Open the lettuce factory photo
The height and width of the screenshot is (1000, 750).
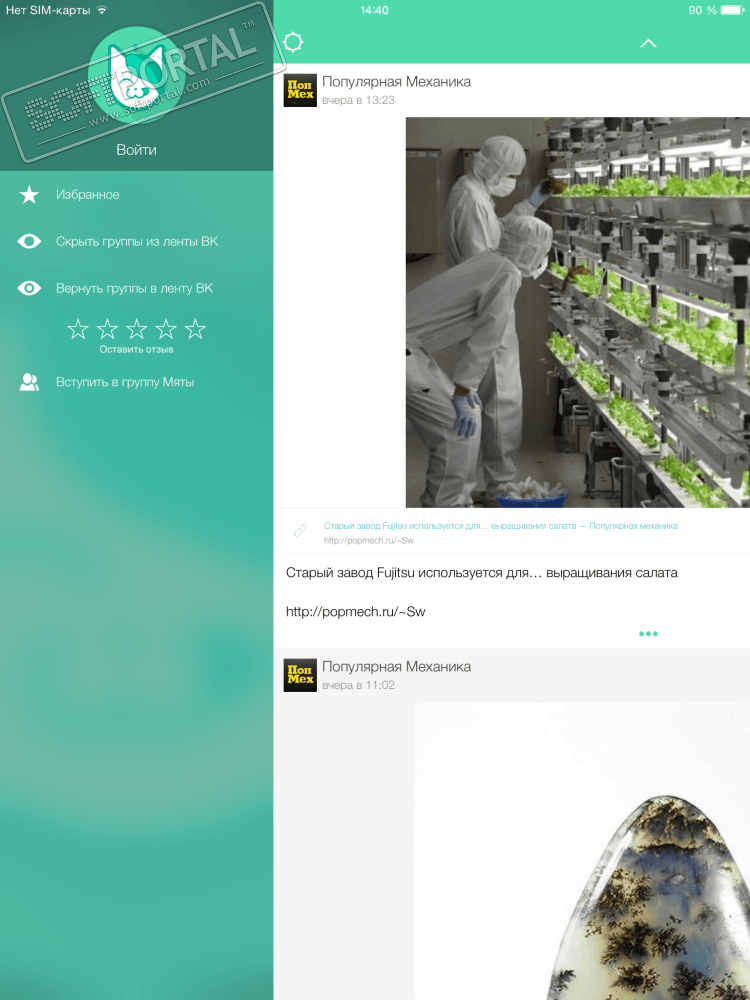(578, 312)
